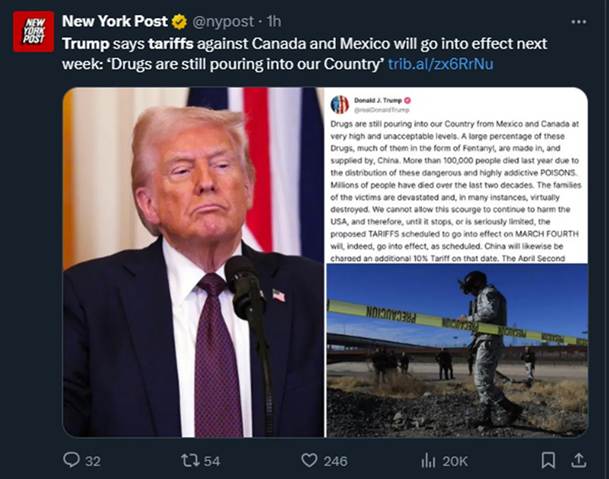Bookmark this New York Post tweet
Image resolution: width=609 pixels, height=479 pixels.
coord(548,460)
